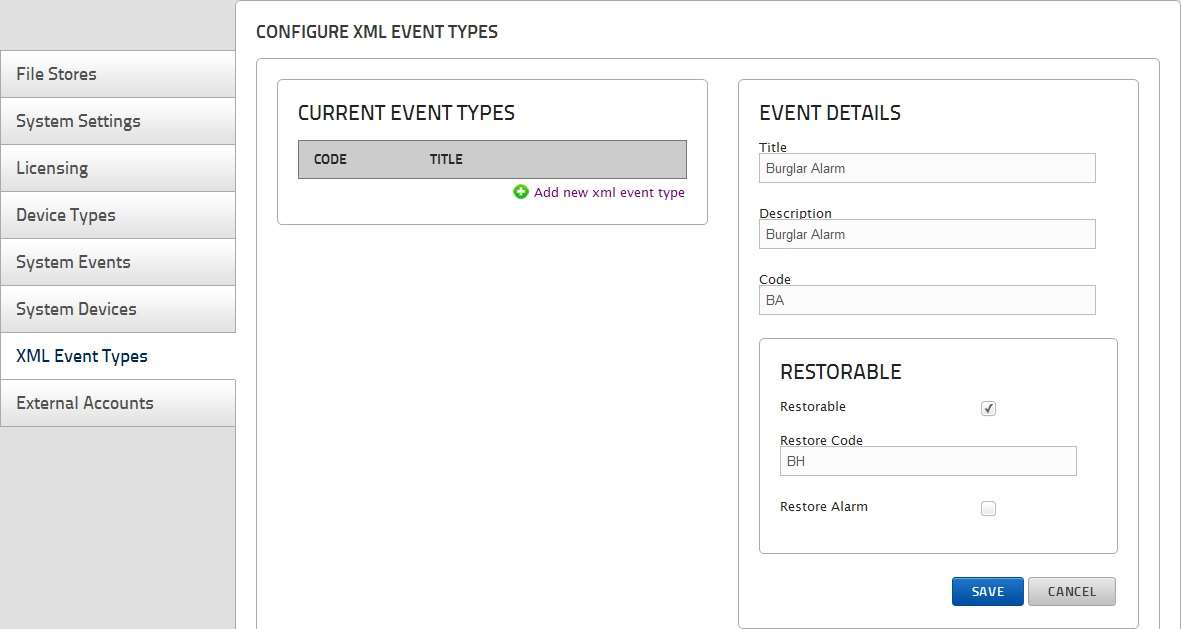Enable the Restore Alarm checkbox
The height and width of the screenshot is (629, 1181).
tap(988, 508)
